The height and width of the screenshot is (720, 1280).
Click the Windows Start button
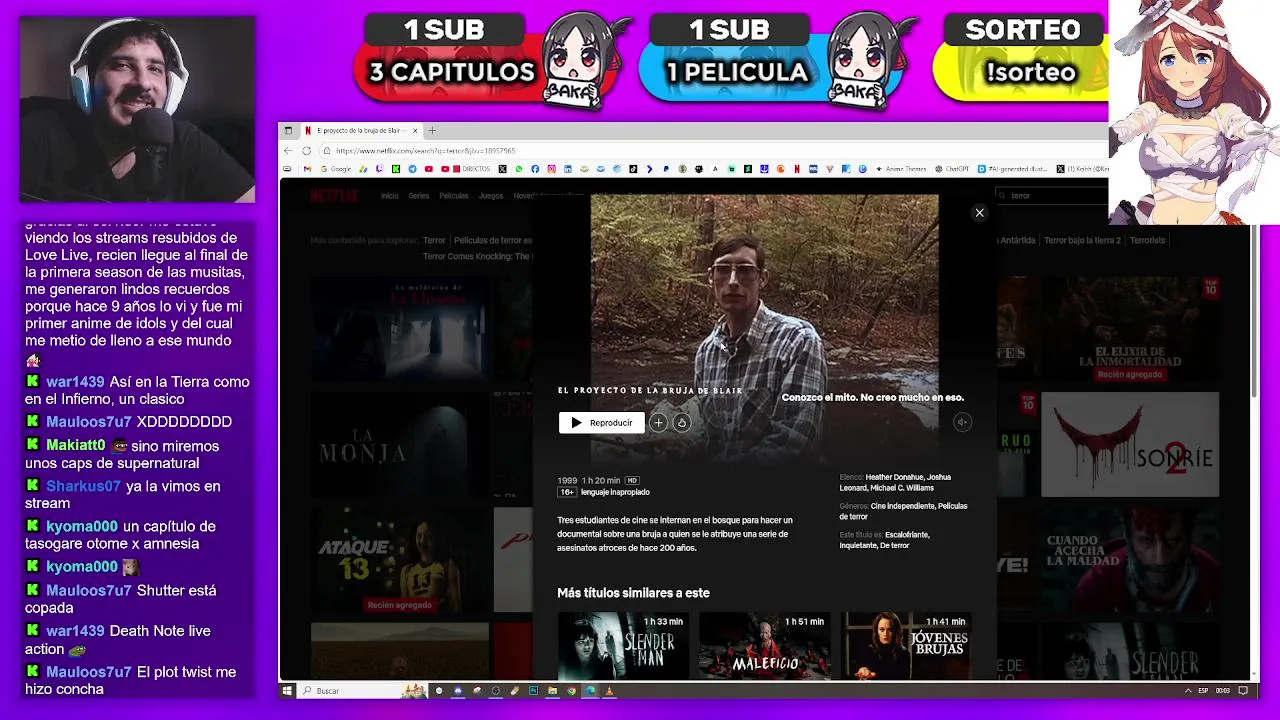click(287, 691)
